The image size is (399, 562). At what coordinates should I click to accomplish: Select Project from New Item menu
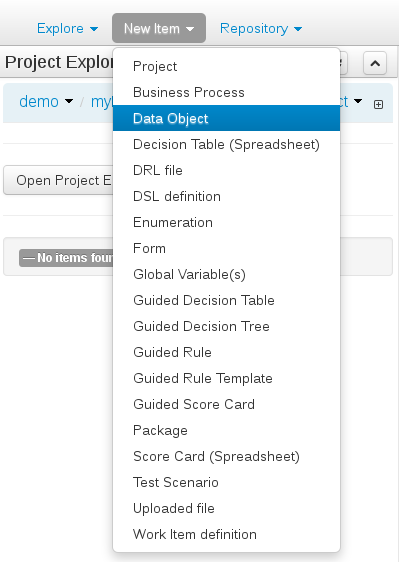point(226,67)
